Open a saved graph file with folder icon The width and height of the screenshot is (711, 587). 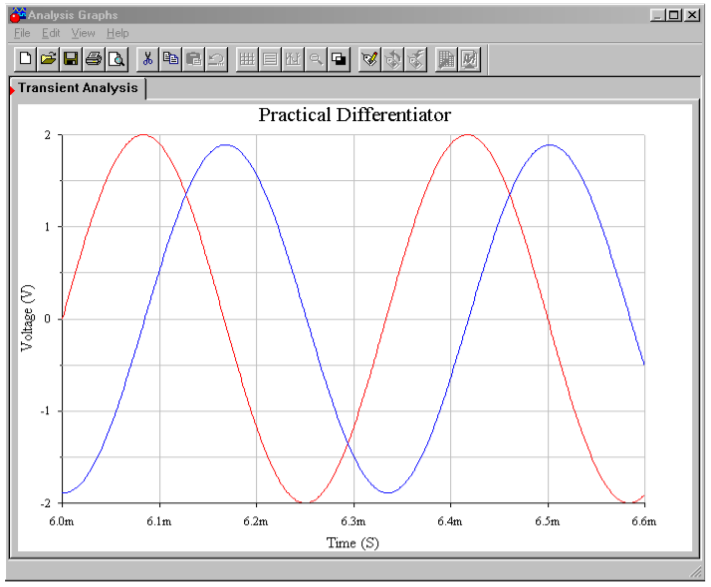click(x=48, y=59)
